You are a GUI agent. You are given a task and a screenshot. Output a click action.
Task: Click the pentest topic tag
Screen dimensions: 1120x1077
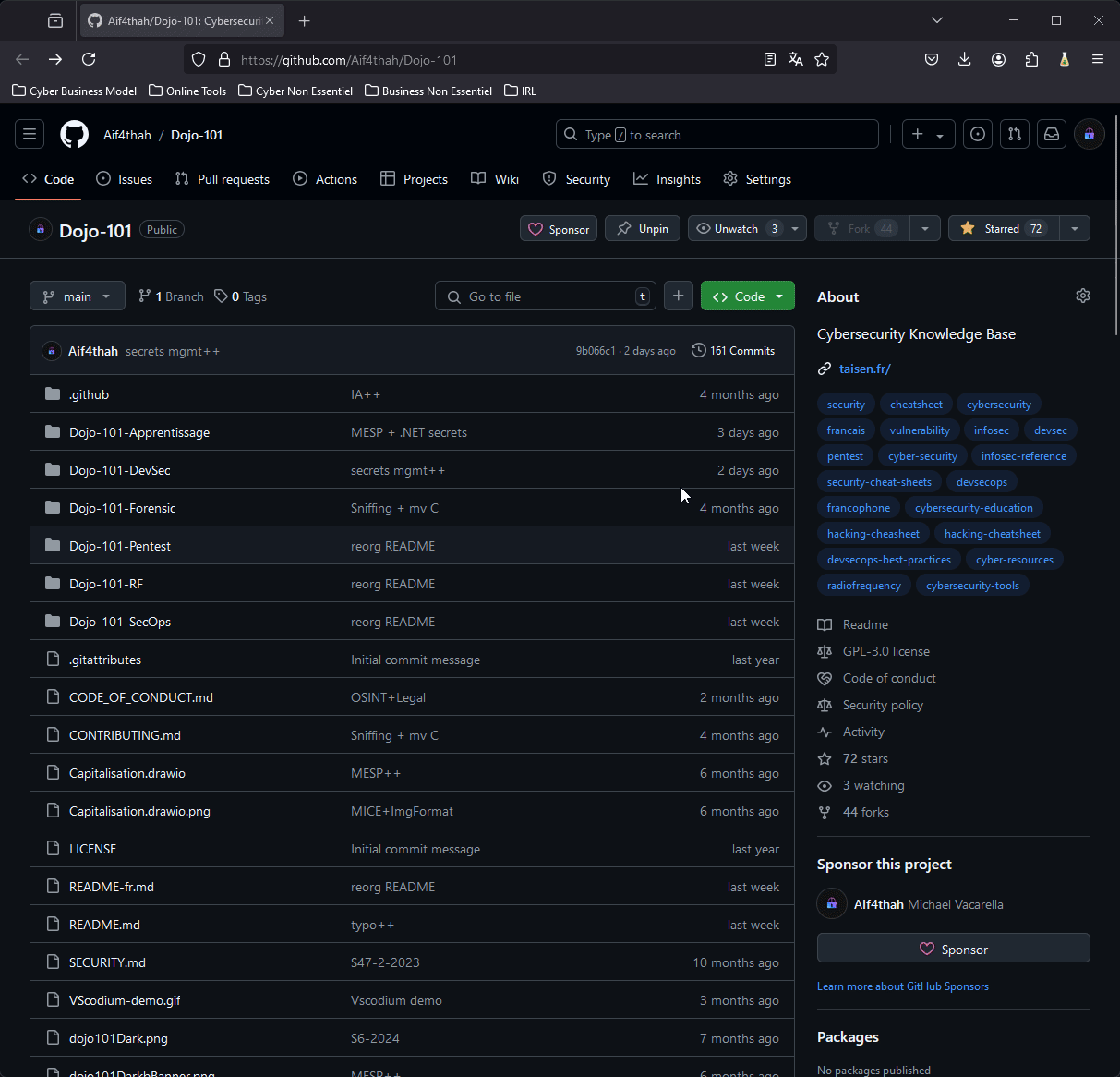846,456
